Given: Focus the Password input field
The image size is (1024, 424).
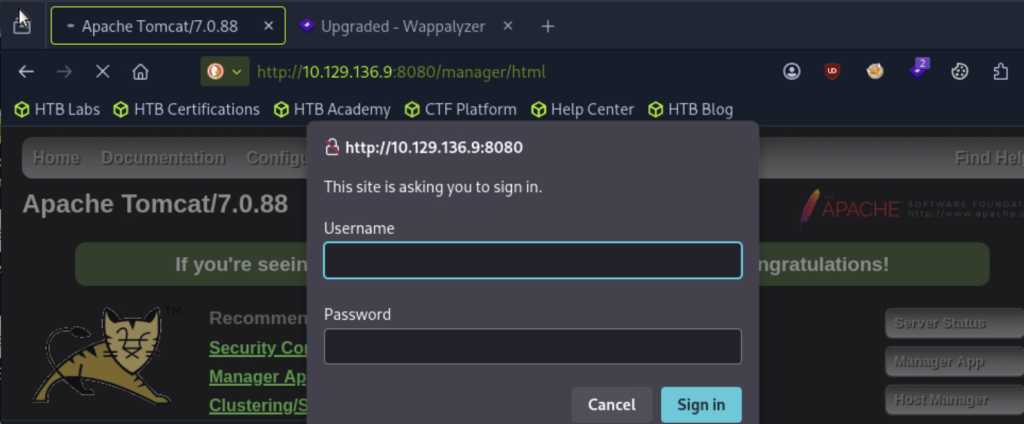Looking at the screenshot, I should (533, 346).
